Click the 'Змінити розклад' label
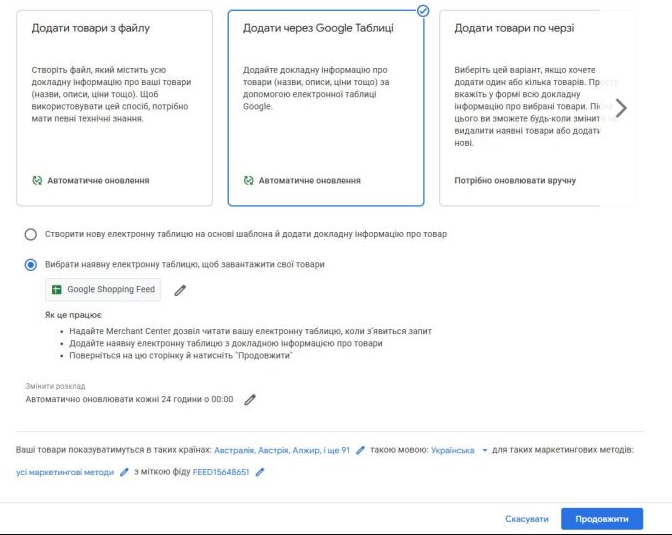Image resolution: width=672 pixels, height=535 pixels. pos(55,386)
